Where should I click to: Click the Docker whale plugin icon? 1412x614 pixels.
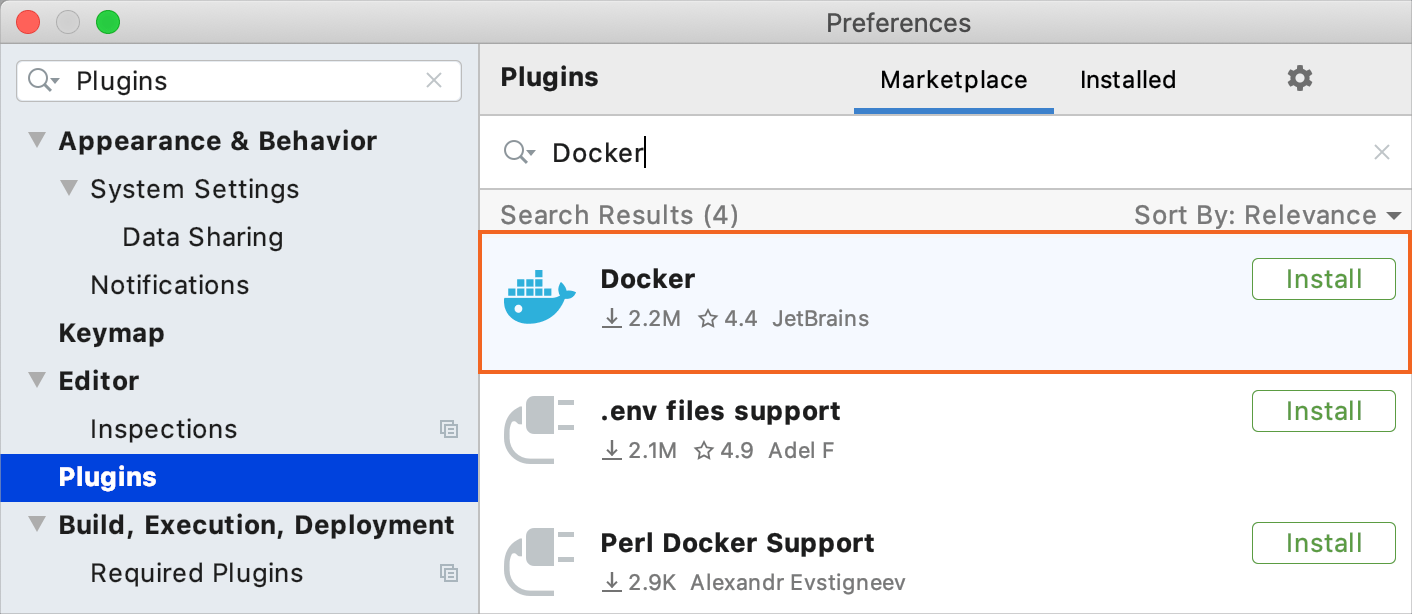[x=540, y=297]
